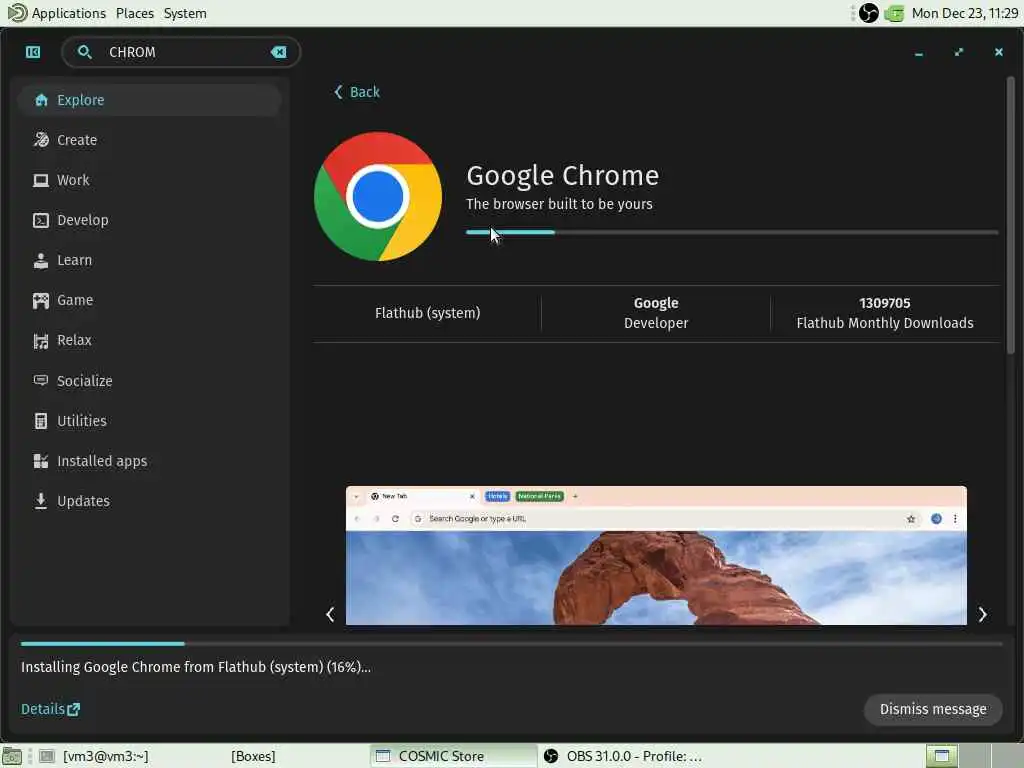
Task: Toggle the sidebar panel icon
Action: [x=33, y=52]
